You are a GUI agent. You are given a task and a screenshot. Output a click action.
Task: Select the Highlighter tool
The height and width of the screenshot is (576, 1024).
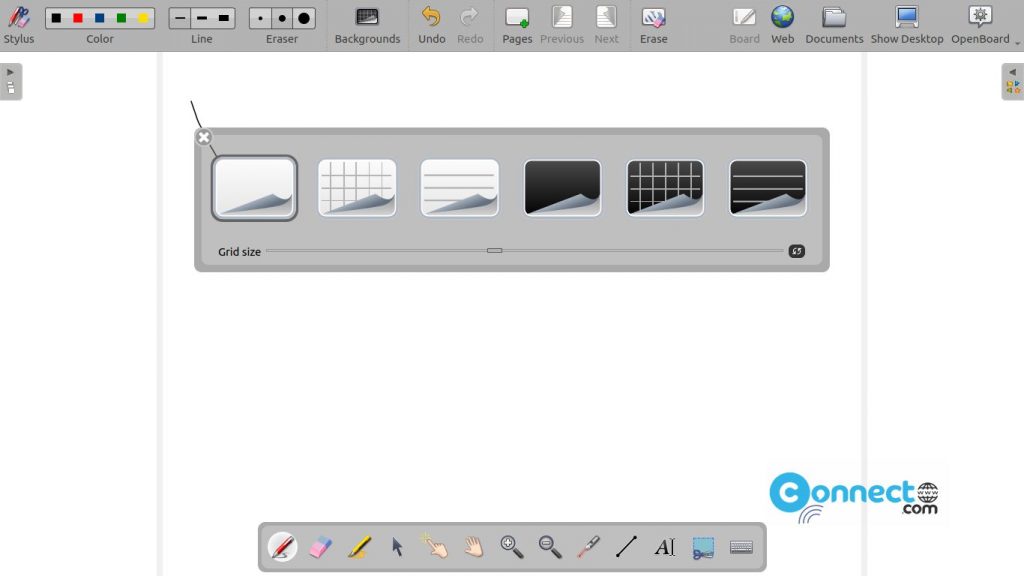tap(359, 546)
